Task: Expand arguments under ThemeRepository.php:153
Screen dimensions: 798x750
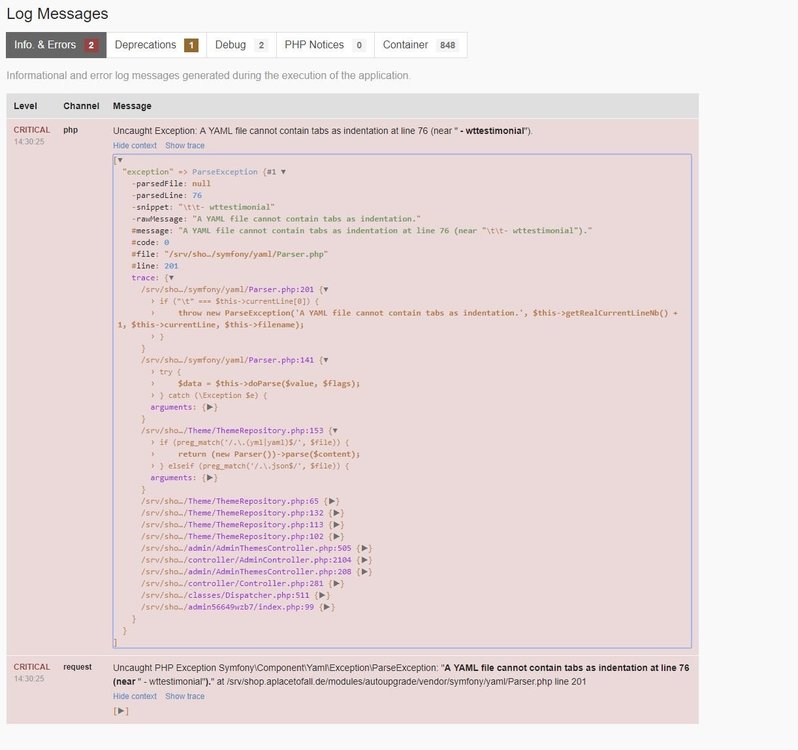Action: [x=210, y=478]
